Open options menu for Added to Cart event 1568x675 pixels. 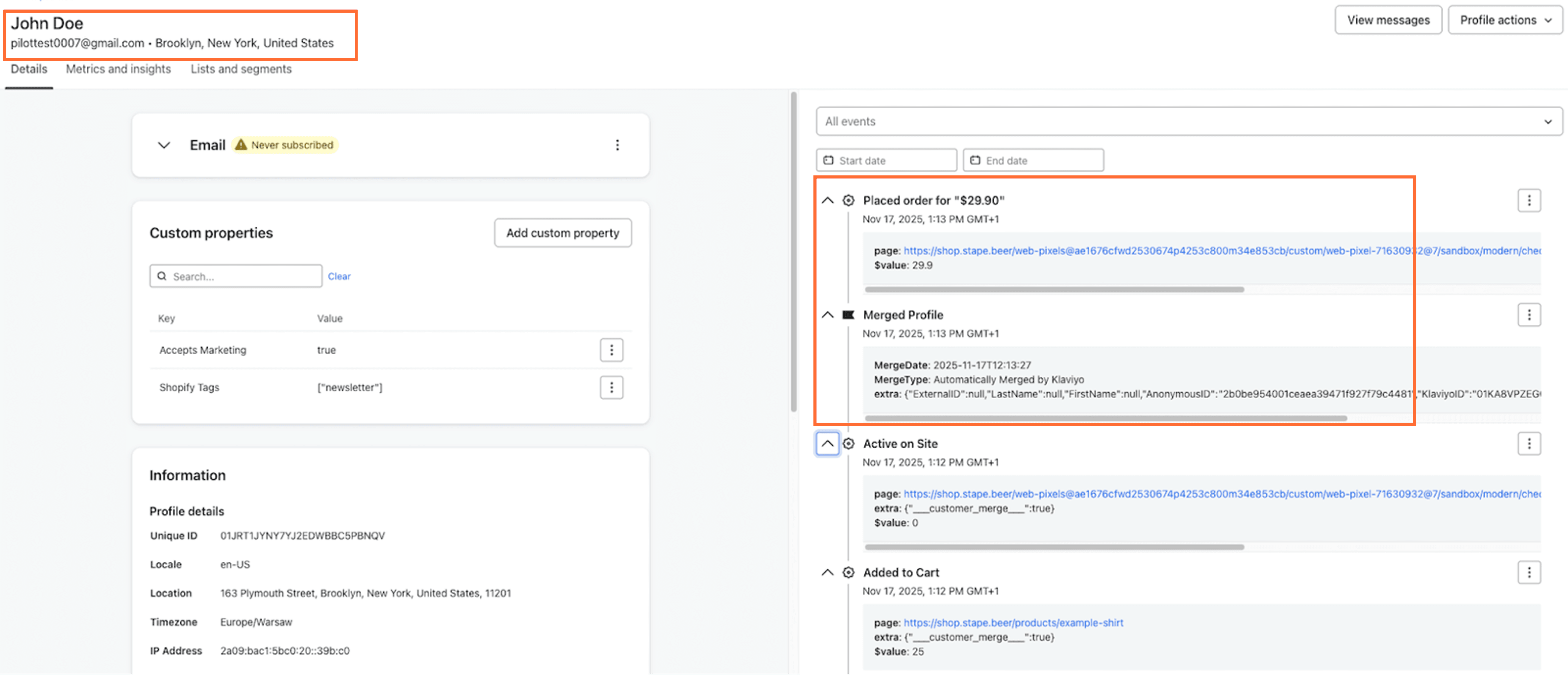click(1528, 572)
